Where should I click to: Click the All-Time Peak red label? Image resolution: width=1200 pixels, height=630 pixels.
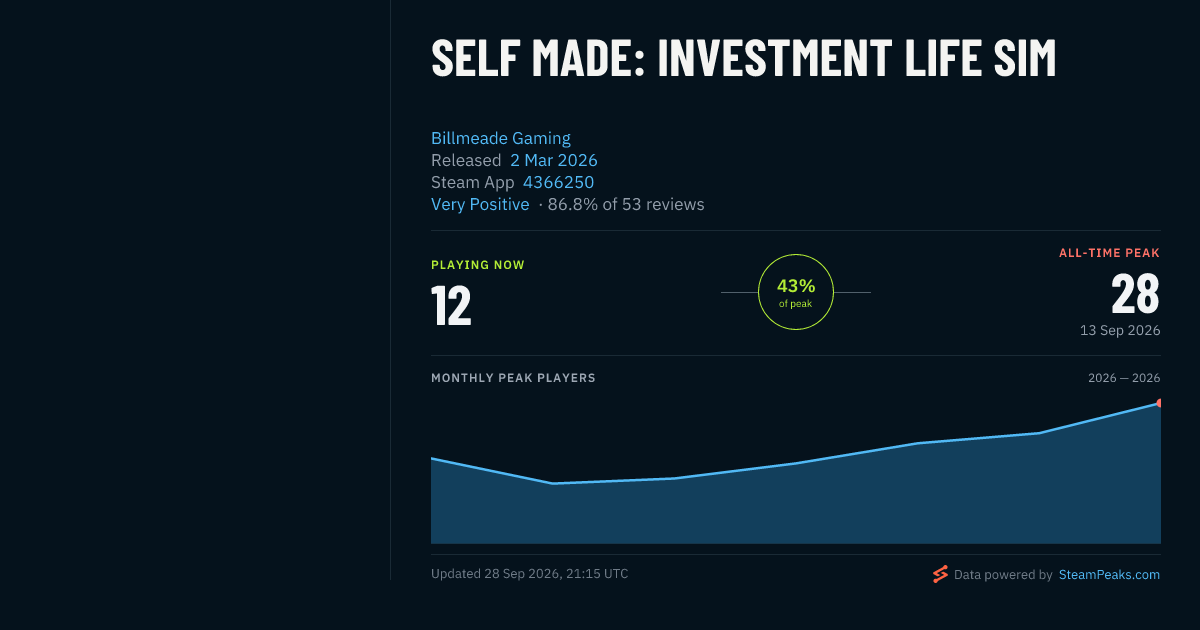coord(1109,253)
